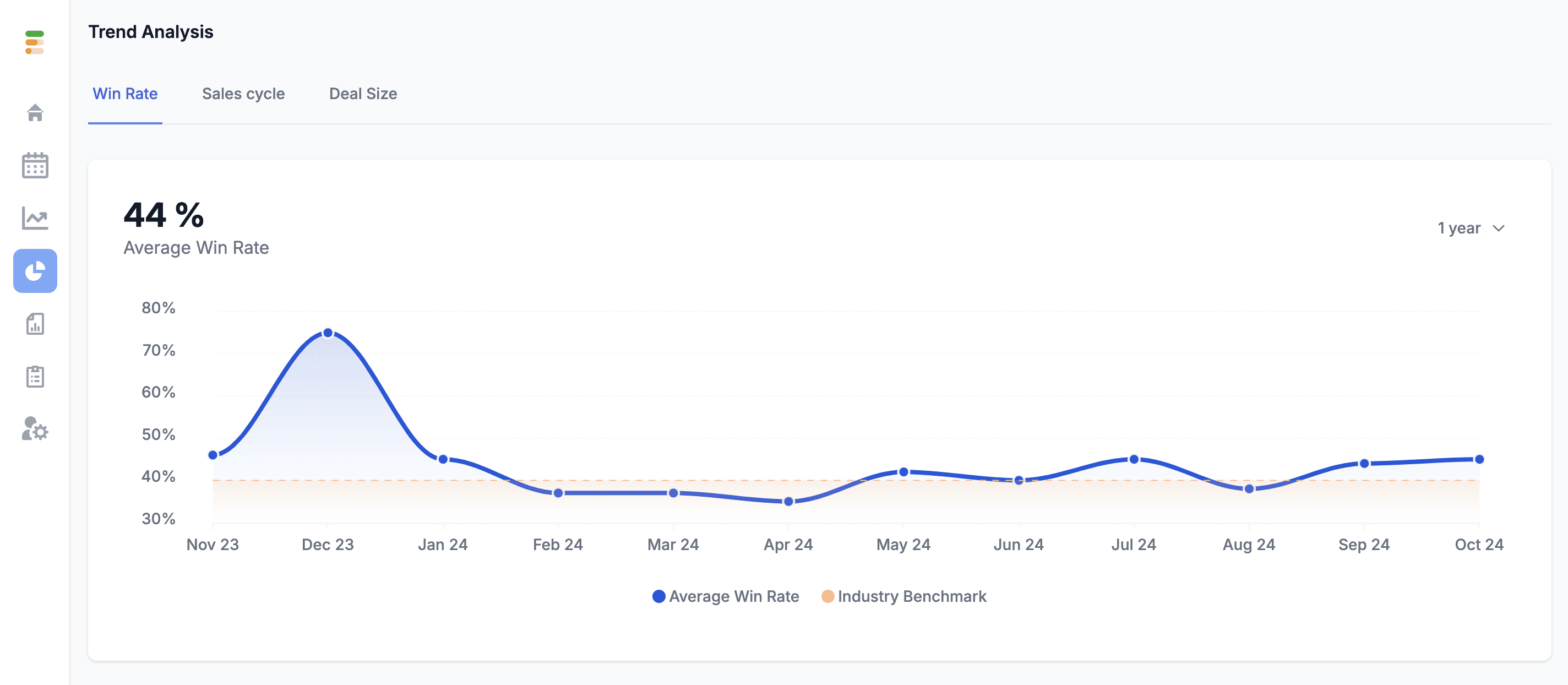
Task: Click the 50% y-axis label
Action: [158, 435]
